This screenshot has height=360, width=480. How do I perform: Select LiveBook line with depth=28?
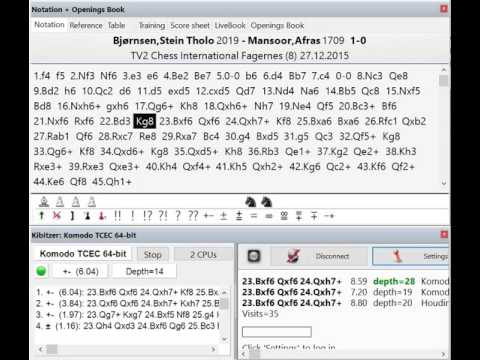tap(345, 281)
